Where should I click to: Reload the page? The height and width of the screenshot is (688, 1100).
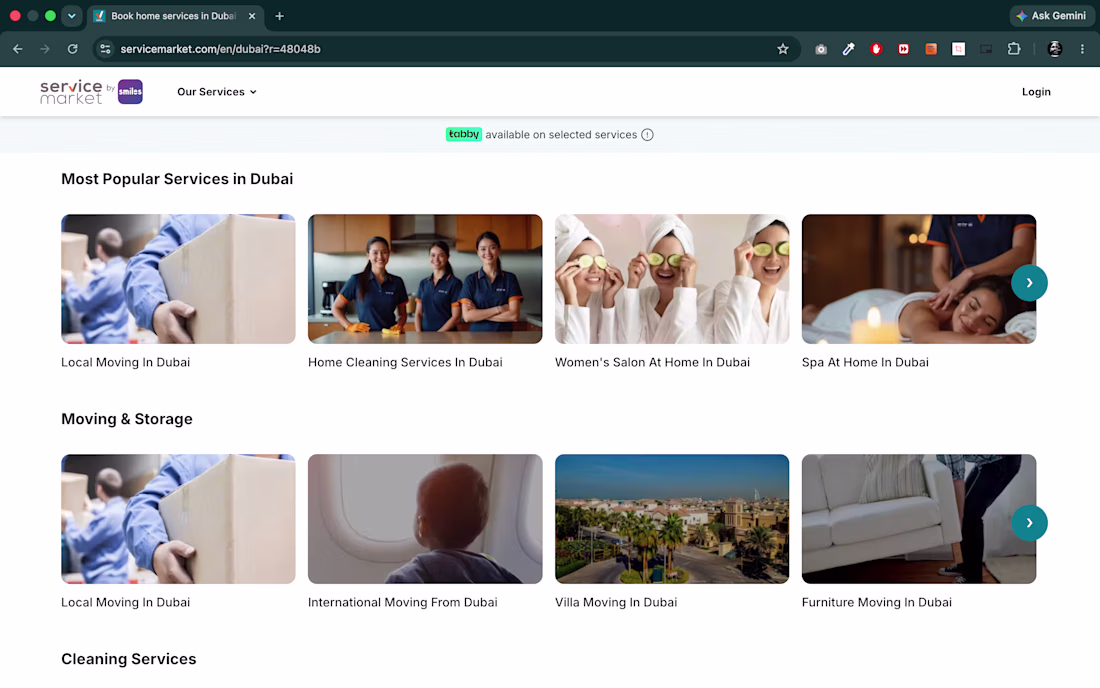pyautogui.click(x=72, y=49)
